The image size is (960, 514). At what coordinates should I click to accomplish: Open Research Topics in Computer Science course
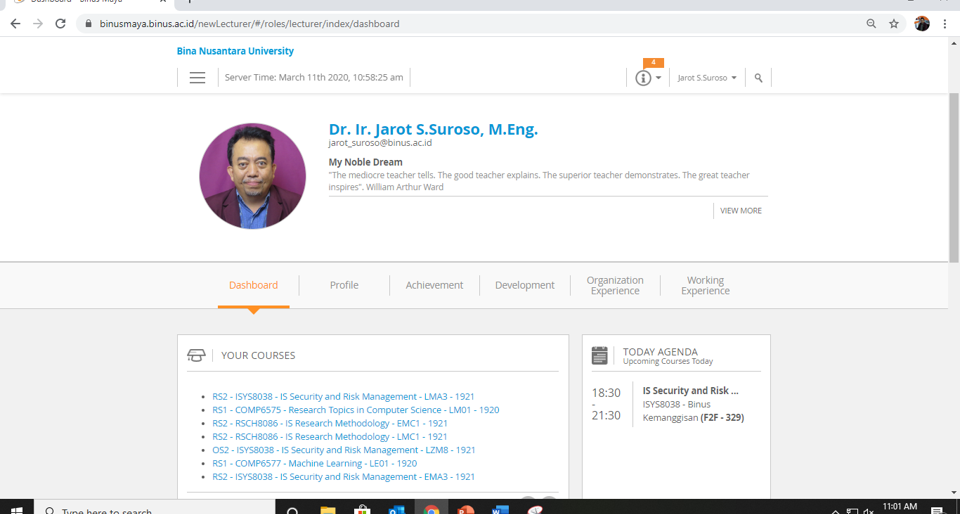[x=355, y=410]
